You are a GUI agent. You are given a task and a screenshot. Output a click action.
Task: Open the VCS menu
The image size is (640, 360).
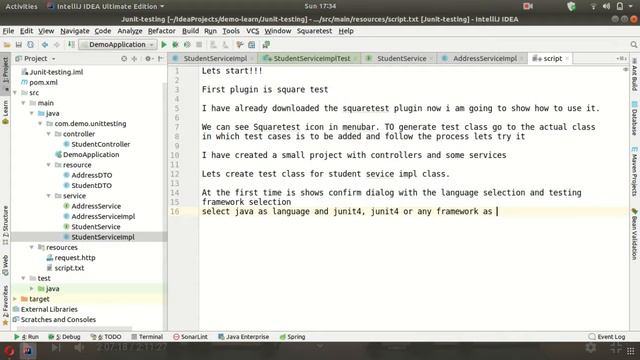253,31
